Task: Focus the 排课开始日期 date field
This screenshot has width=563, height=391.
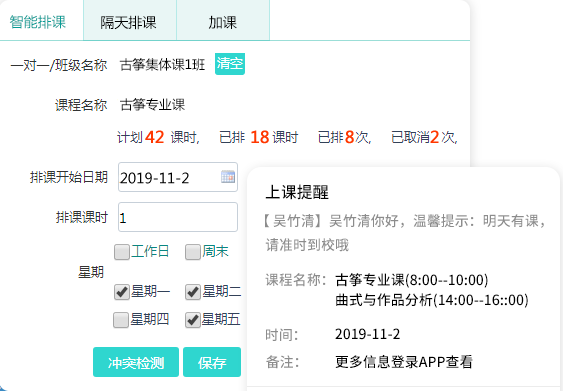Action: pyautogui.click(x=178, y=177)
